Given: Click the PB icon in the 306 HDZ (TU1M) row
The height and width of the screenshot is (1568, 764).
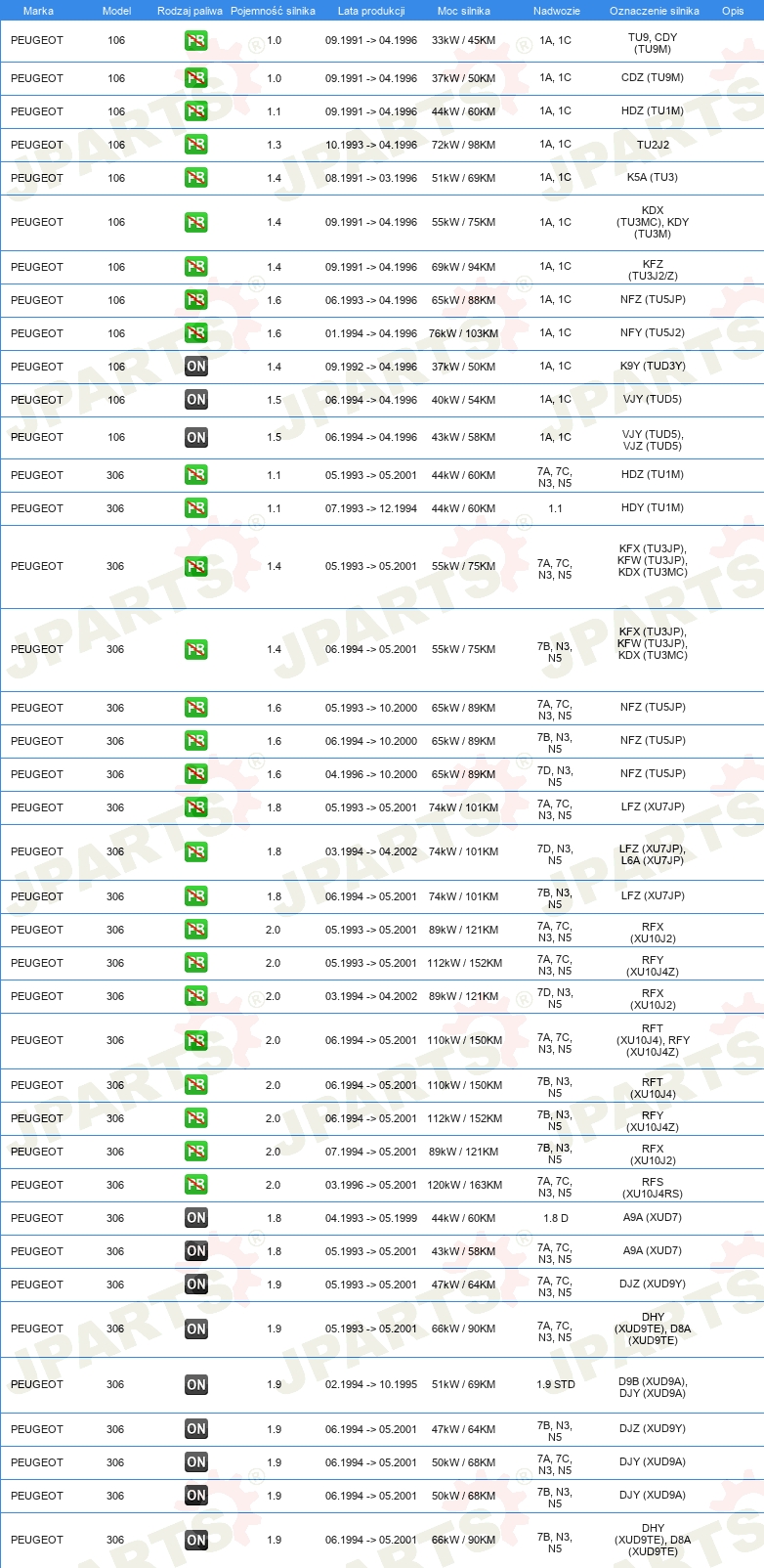Looking at the screenshot, I should pyautogui.click(x=196, y=475).
